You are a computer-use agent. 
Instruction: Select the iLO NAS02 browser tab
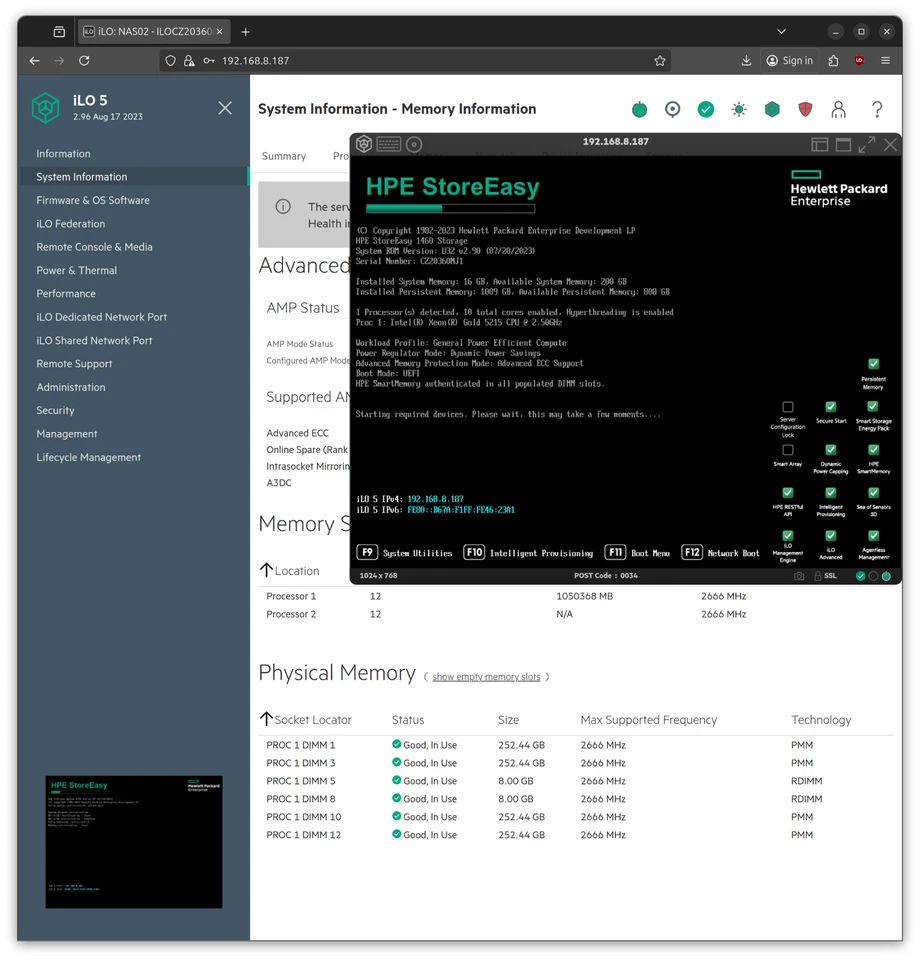(x=153, y=31)
